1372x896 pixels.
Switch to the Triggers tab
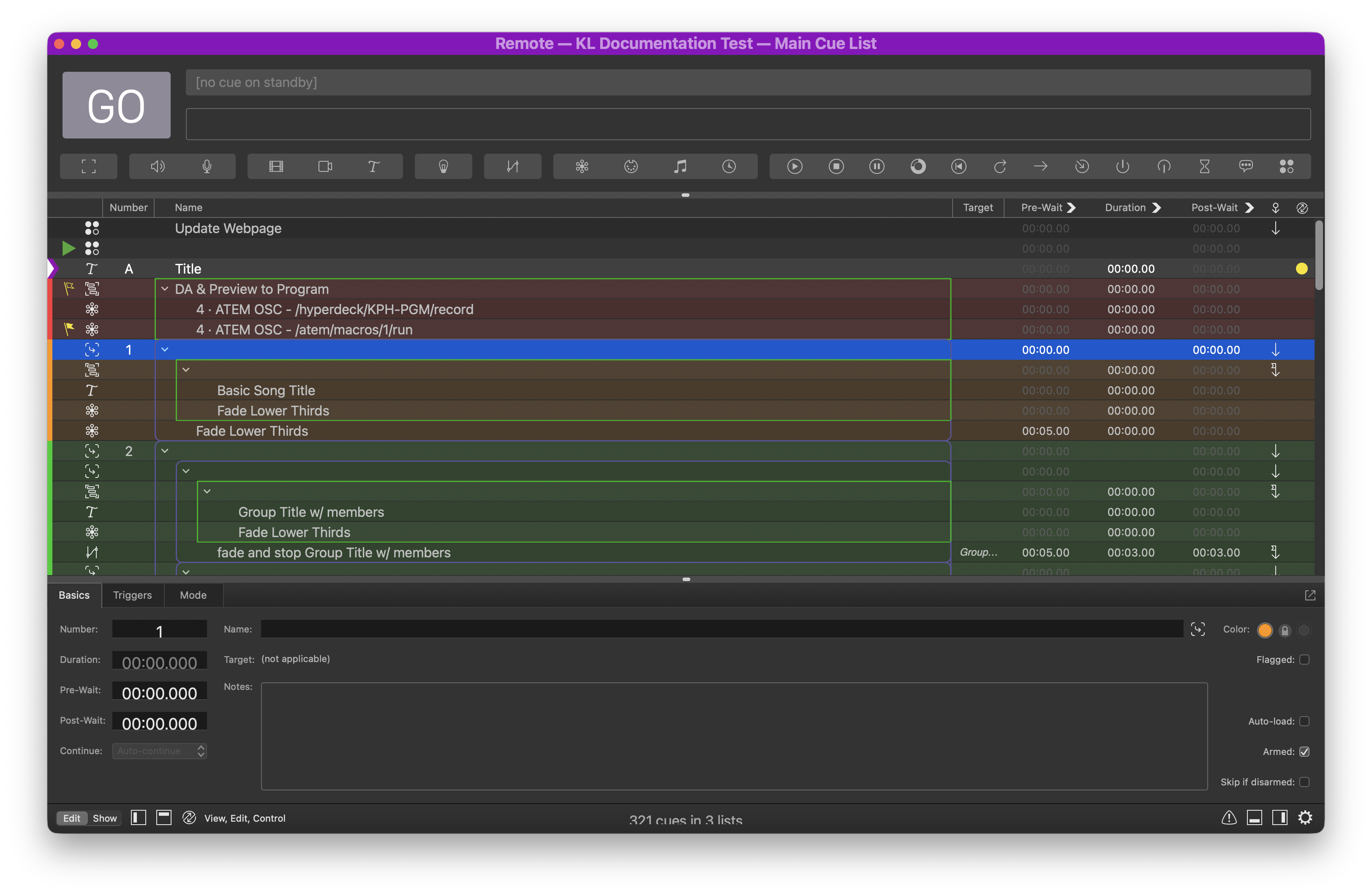click(x=132, y=595)
